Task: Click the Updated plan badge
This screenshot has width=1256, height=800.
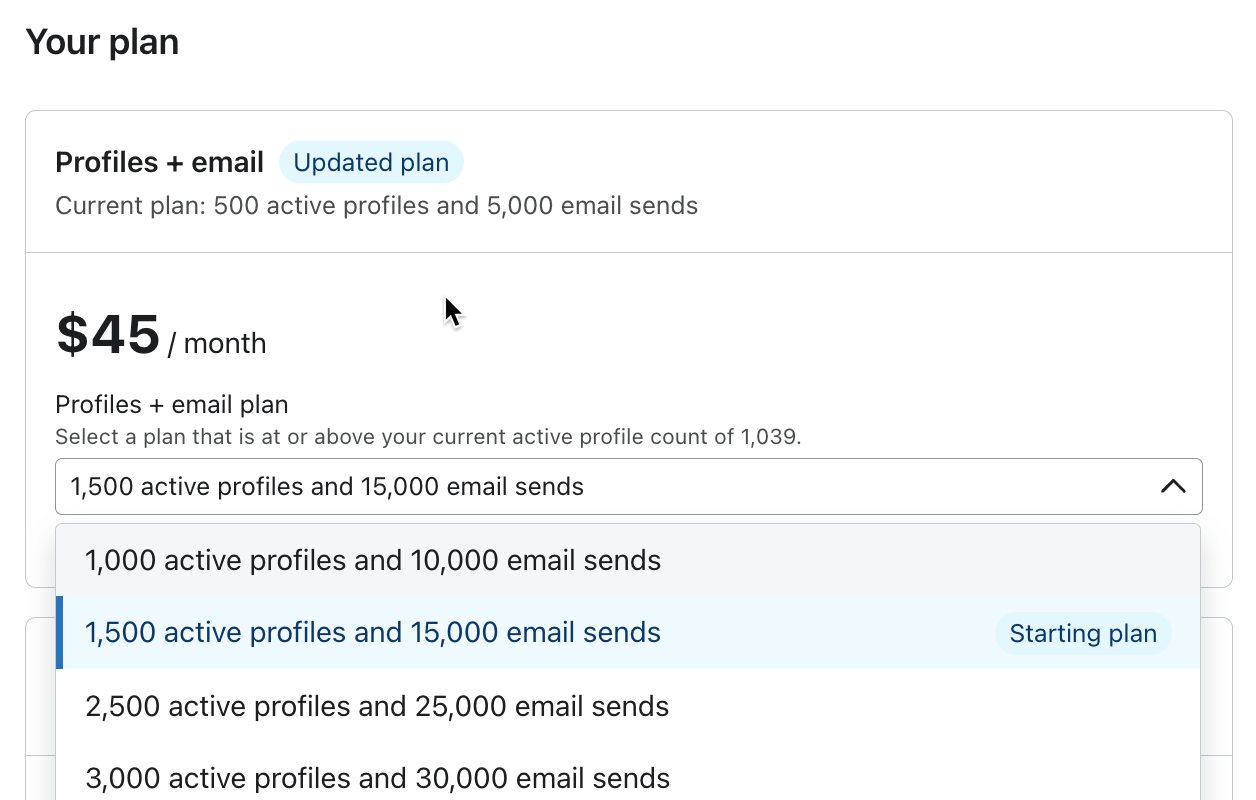Action: click(x=371, y=162)
